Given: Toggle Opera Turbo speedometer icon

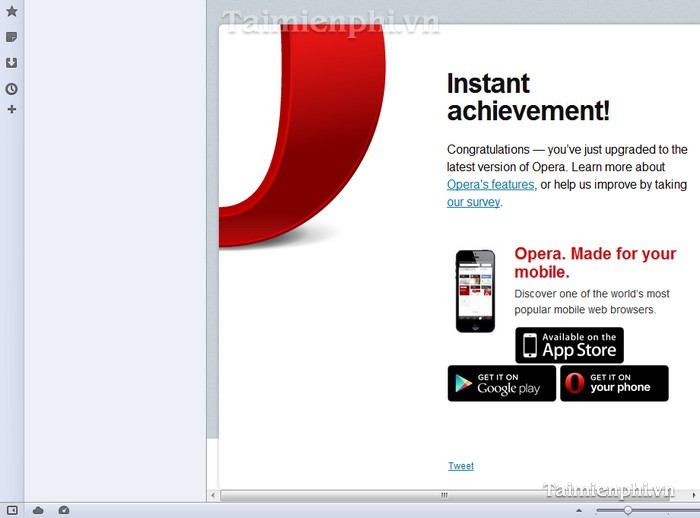Looking at the screenshot, I should coord(64,510).
